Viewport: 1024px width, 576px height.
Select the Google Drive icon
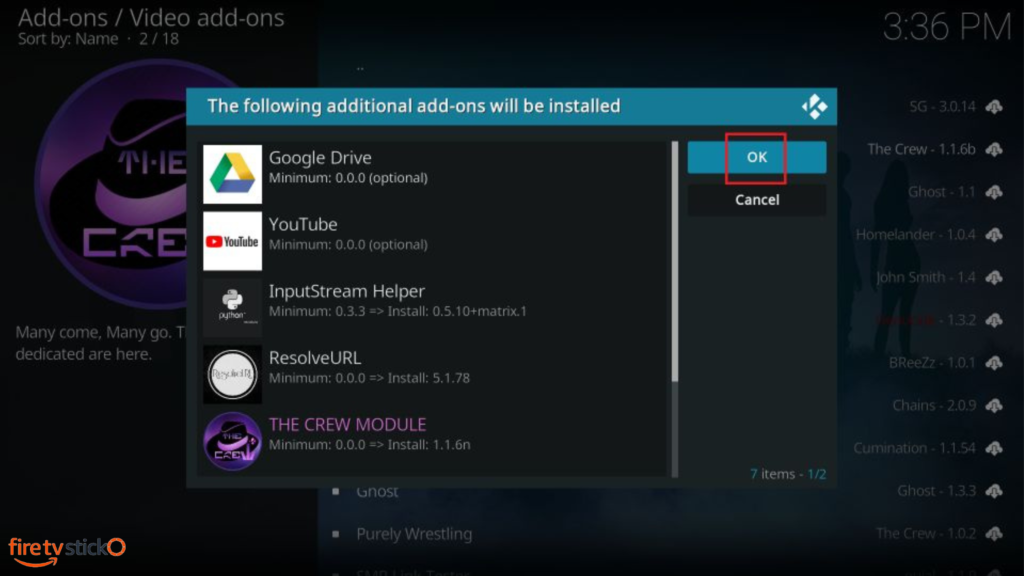tap(232, 174)
